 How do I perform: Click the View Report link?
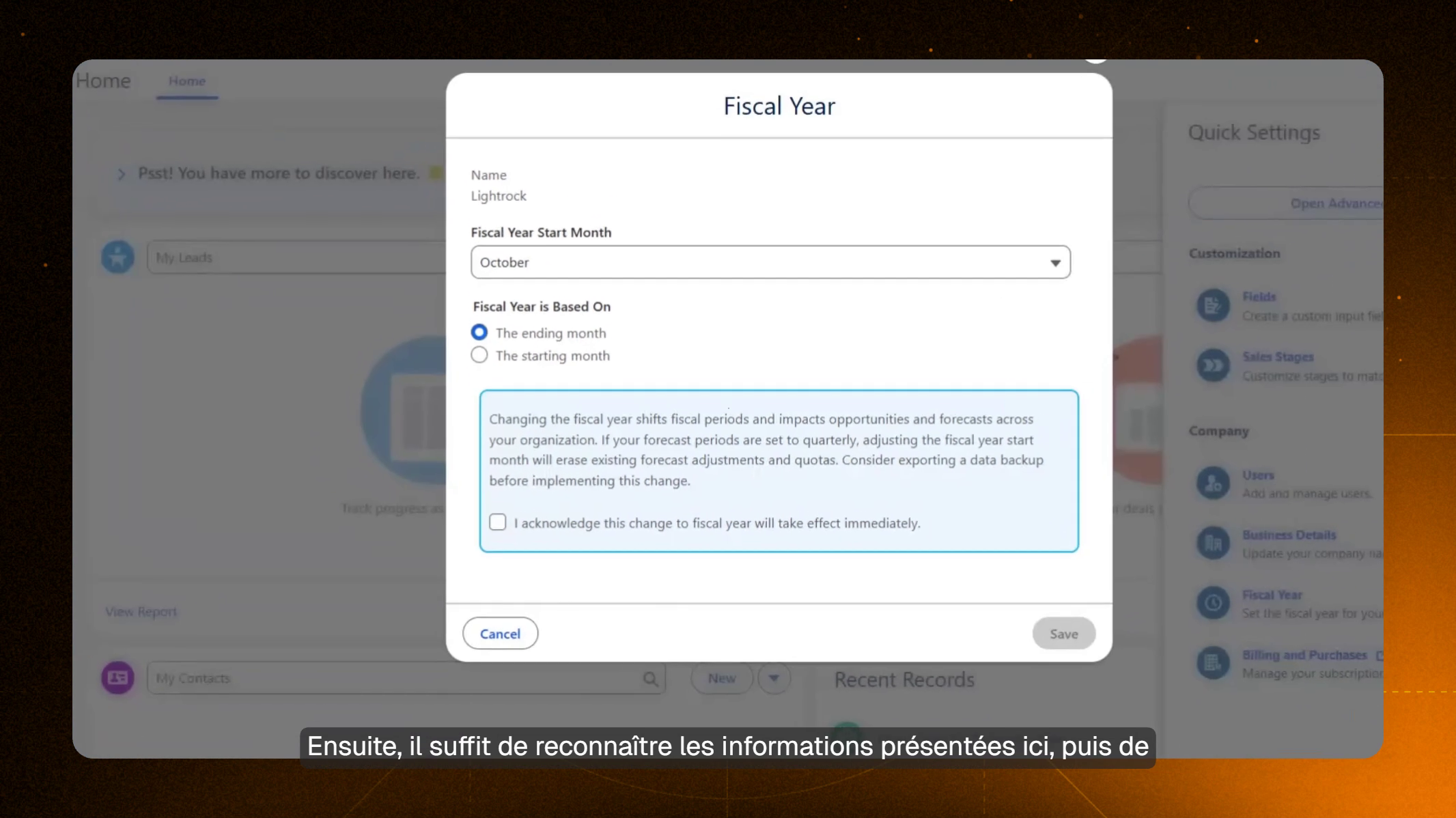[141, 611]
